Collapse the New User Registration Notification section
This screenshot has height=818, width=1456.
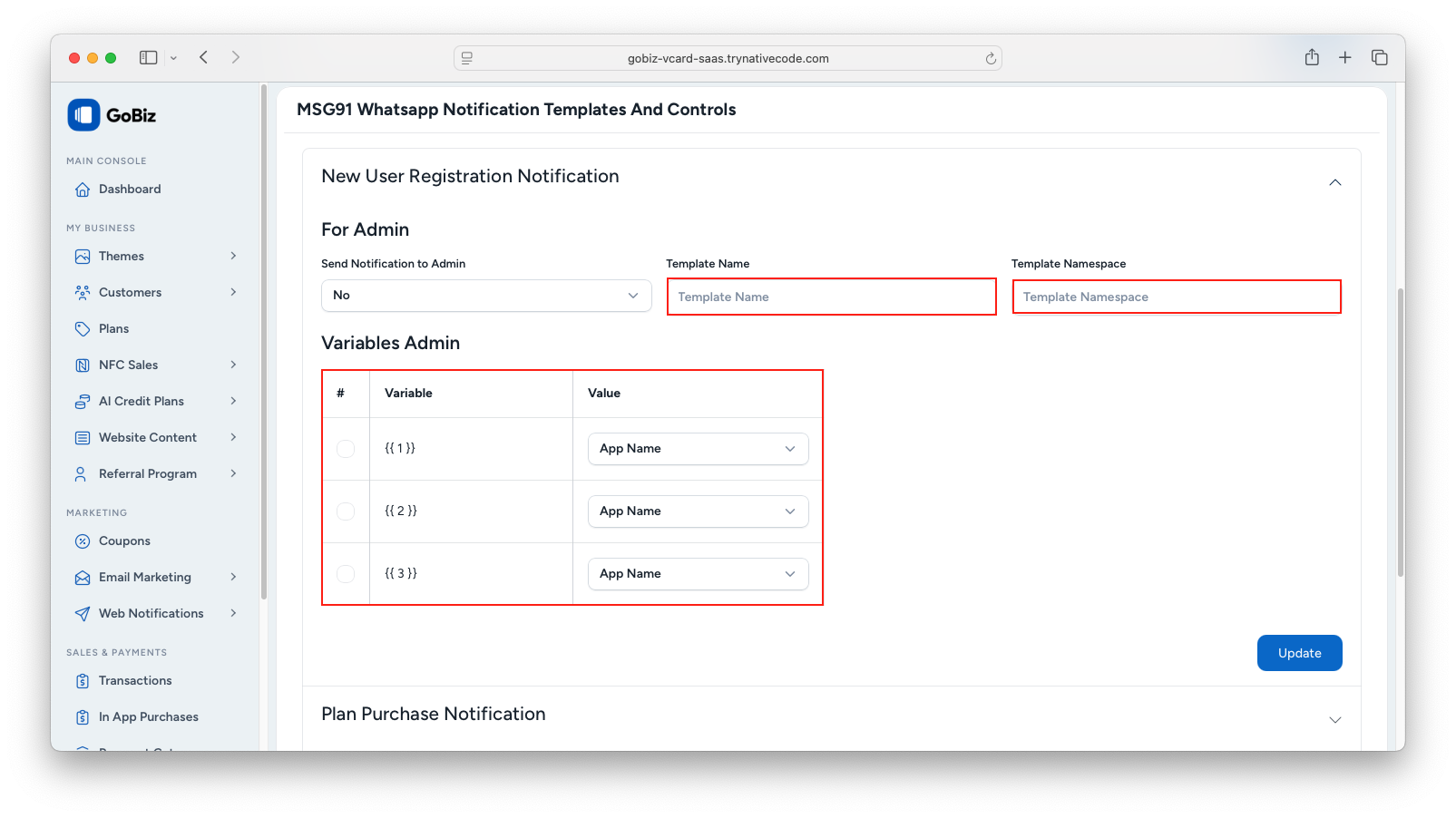(1335, 182)
